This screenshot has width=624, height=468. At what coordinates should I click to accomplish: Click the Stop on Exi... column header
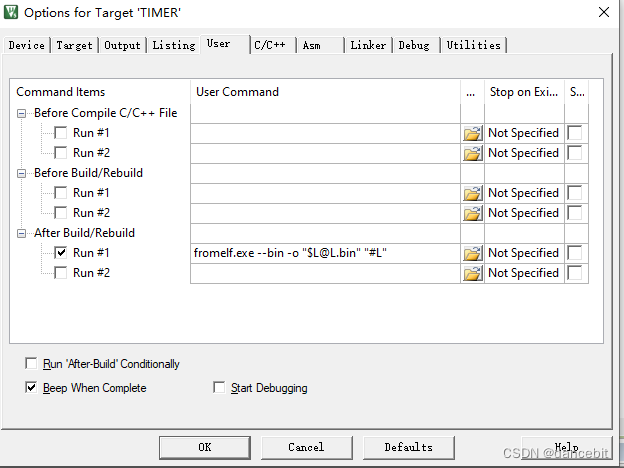524,92
